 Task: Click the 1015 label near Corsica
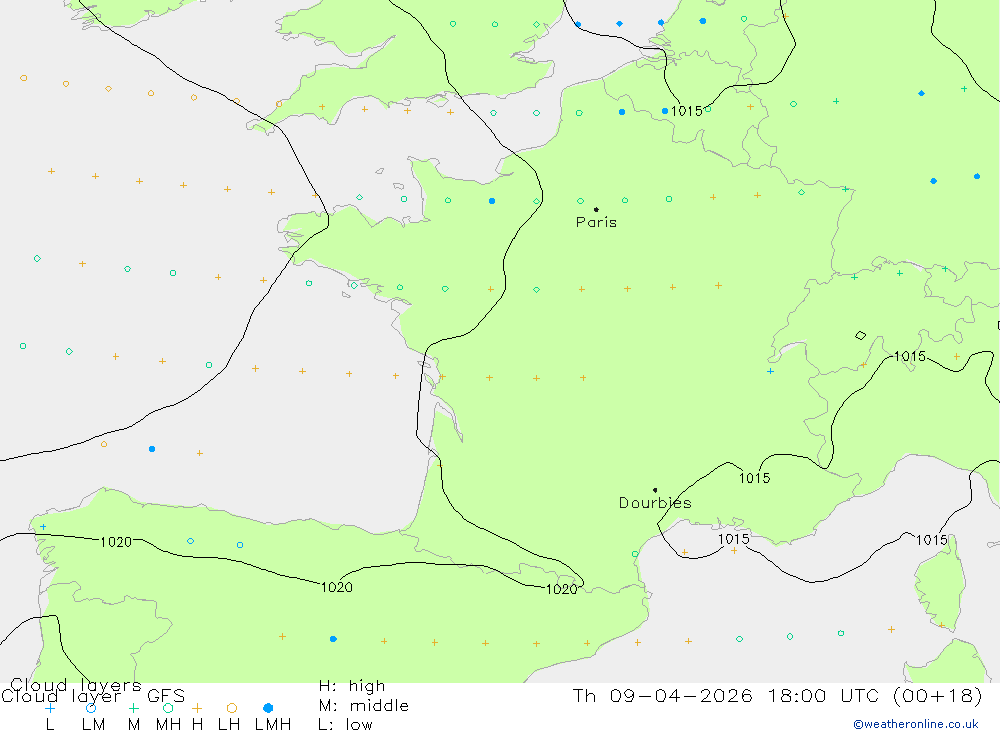pyautogui.click(x=932, y=540)
